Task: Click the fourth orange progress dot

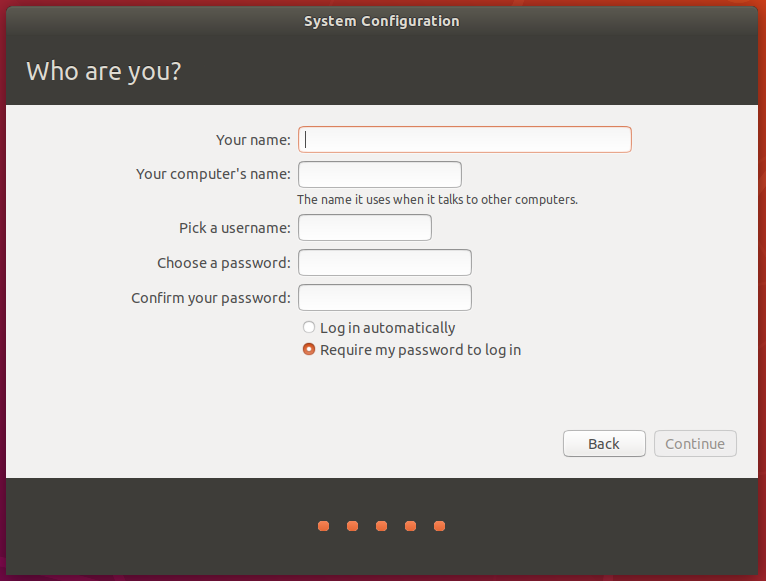Action: [x=410, y=526]
